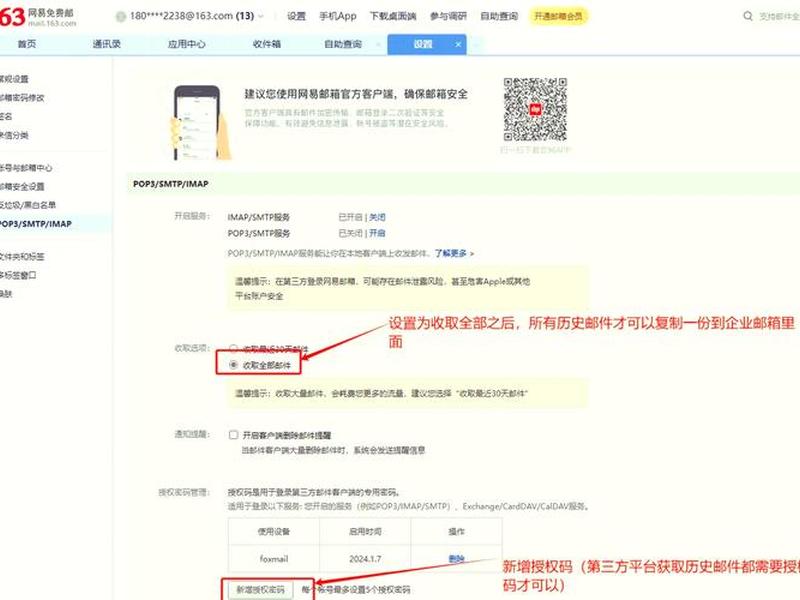Viewport: 800px width, 600px height.
Task: Click the 操作 column header
Action: pyautogui.click(x=456, y=532)
